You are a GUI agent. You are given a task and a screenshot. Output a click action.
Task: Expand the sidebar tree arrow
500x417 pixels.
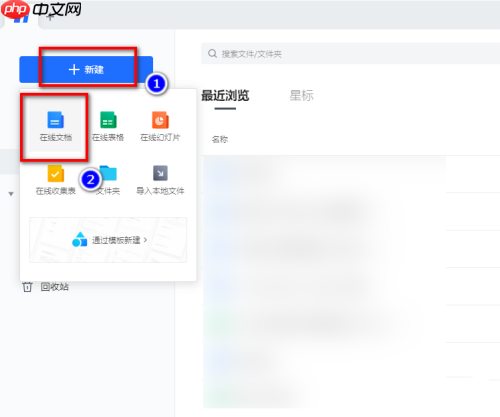(x=11, y=194)
